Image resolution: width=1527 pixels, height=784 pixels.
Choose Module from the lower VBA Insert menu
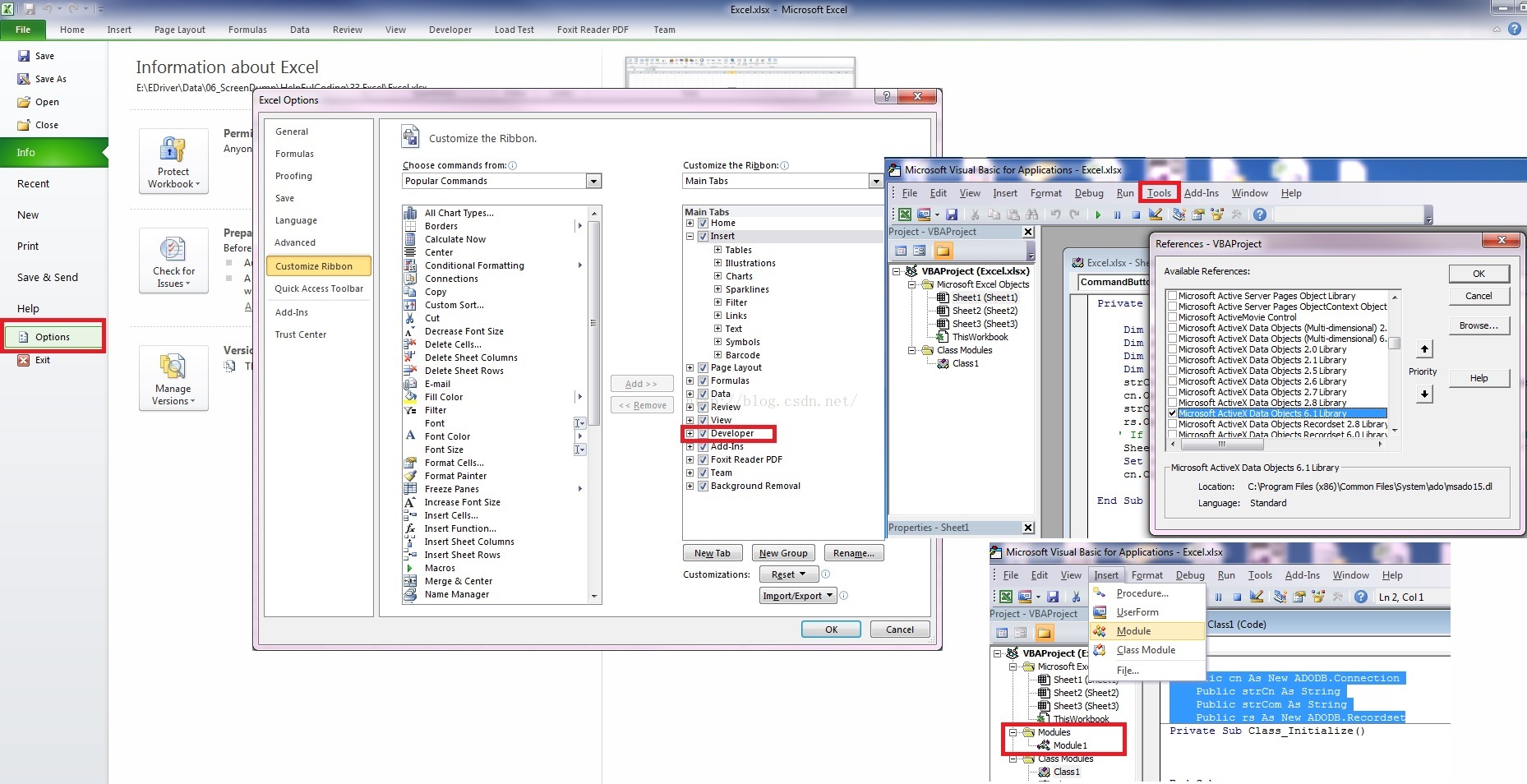(x=1146, y=631)
